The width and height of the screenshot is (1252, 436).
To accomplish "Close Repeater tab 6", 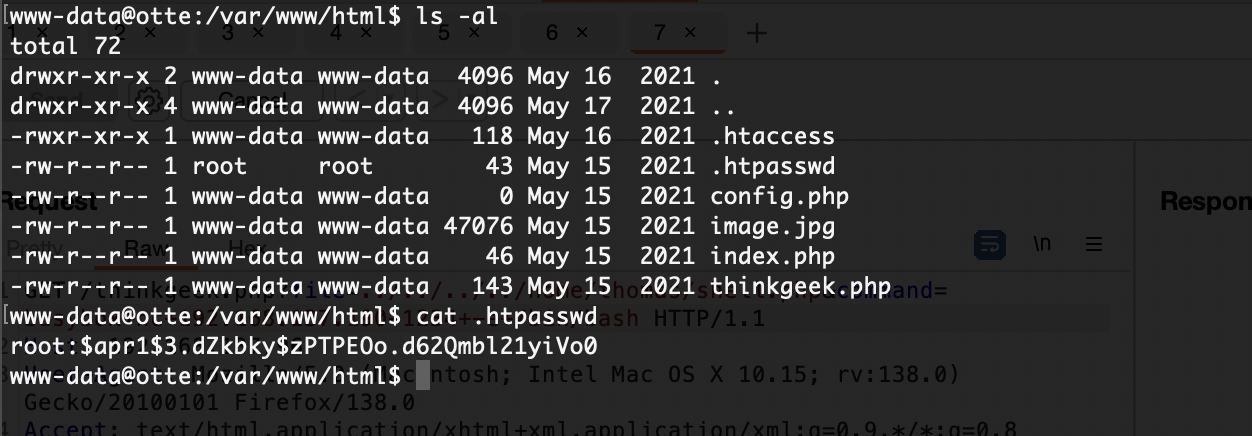I will coord(581,33).
